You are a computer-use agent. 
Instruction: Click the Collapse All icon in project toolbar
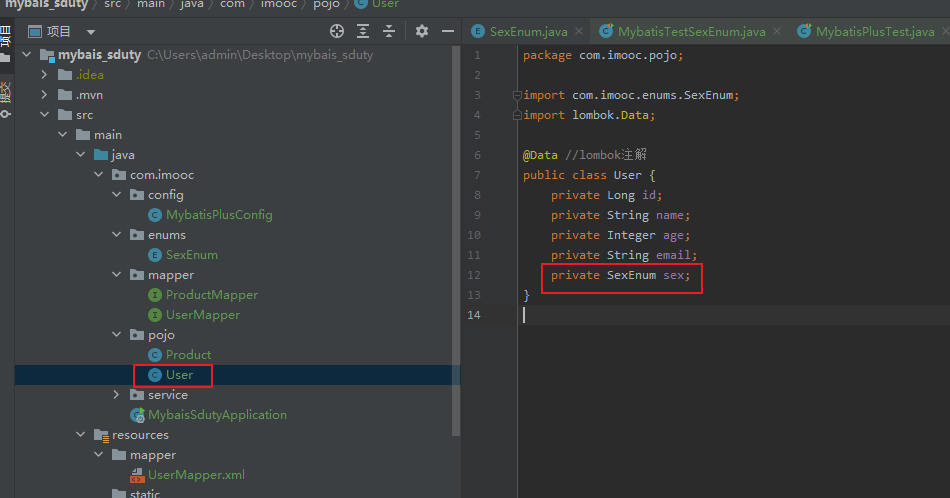point(389,32)
